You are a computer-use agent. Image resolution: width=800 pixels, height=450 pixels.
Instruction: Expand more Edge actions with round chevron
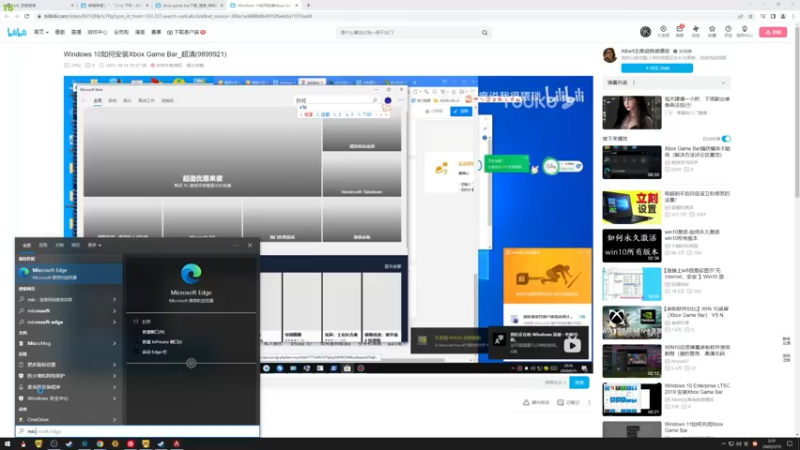(191, 363)
